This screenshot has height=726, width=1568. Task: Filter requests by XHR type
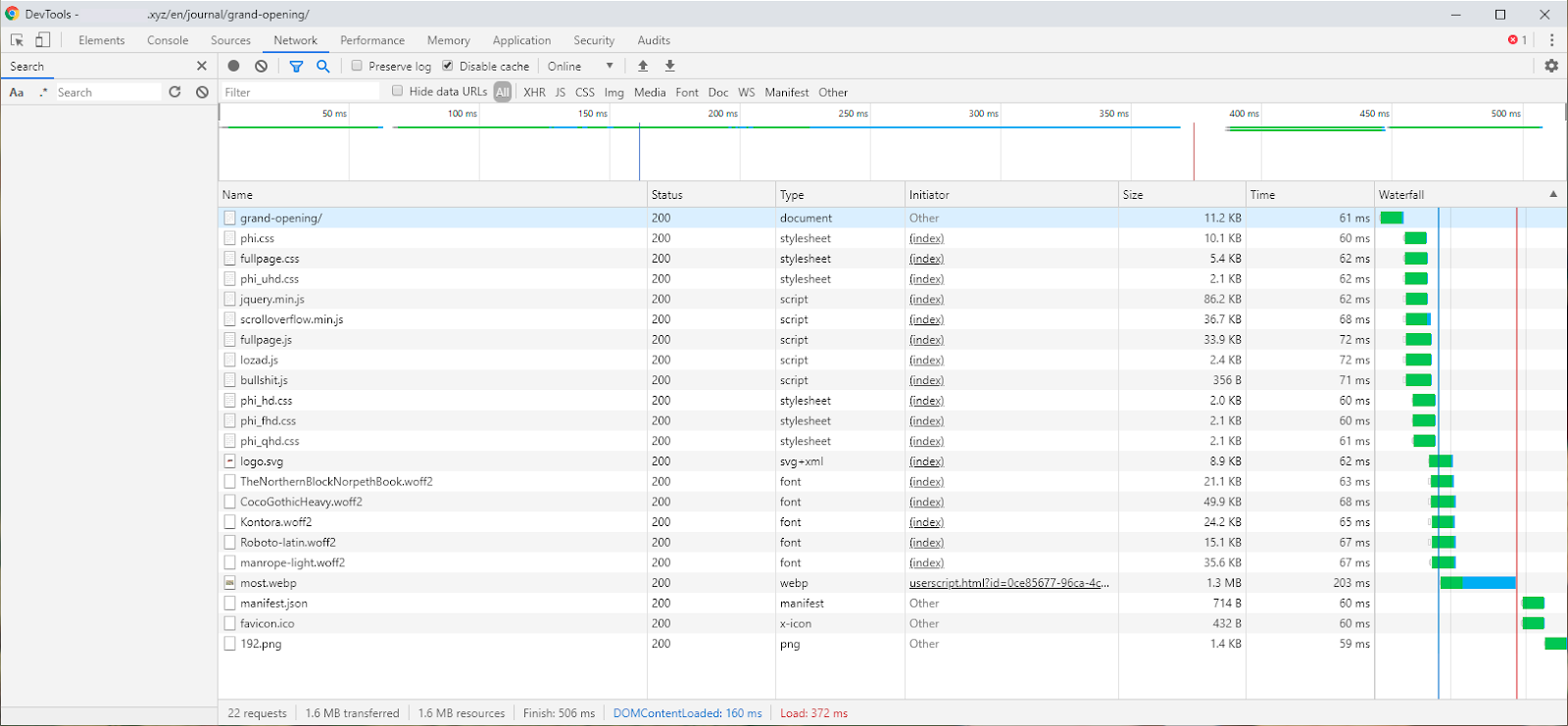coord(534,92)
